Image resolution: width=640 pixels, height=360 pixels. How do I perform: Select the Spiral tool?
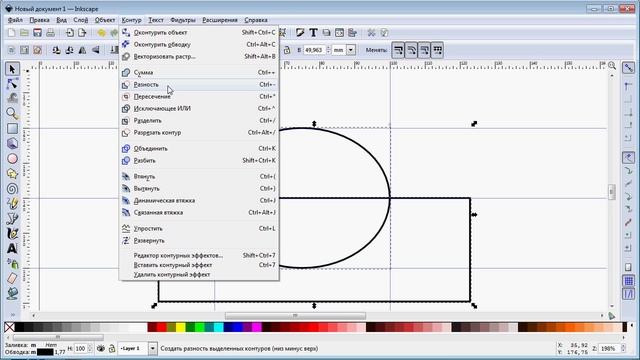coord(12,189)
